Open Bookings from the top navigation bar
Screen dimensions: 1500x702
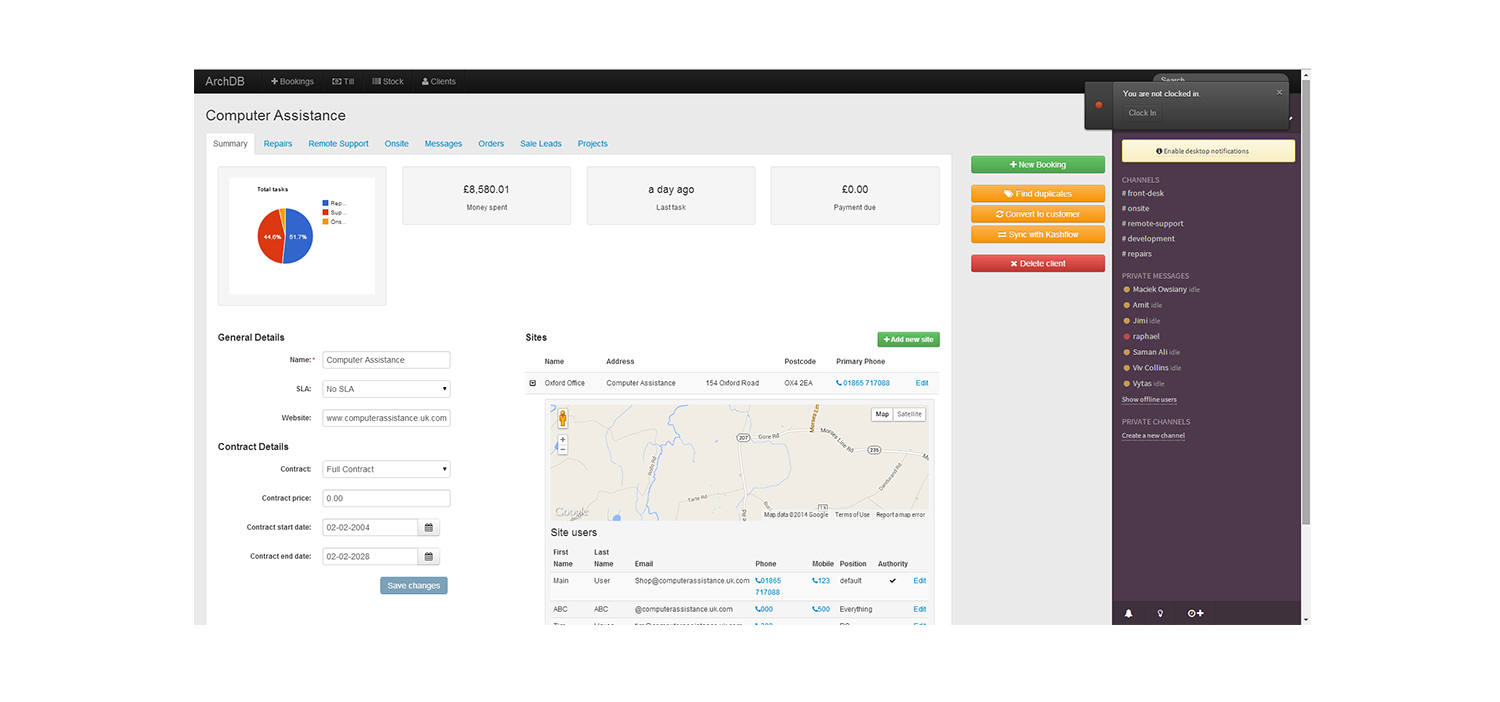coord(292,81)
